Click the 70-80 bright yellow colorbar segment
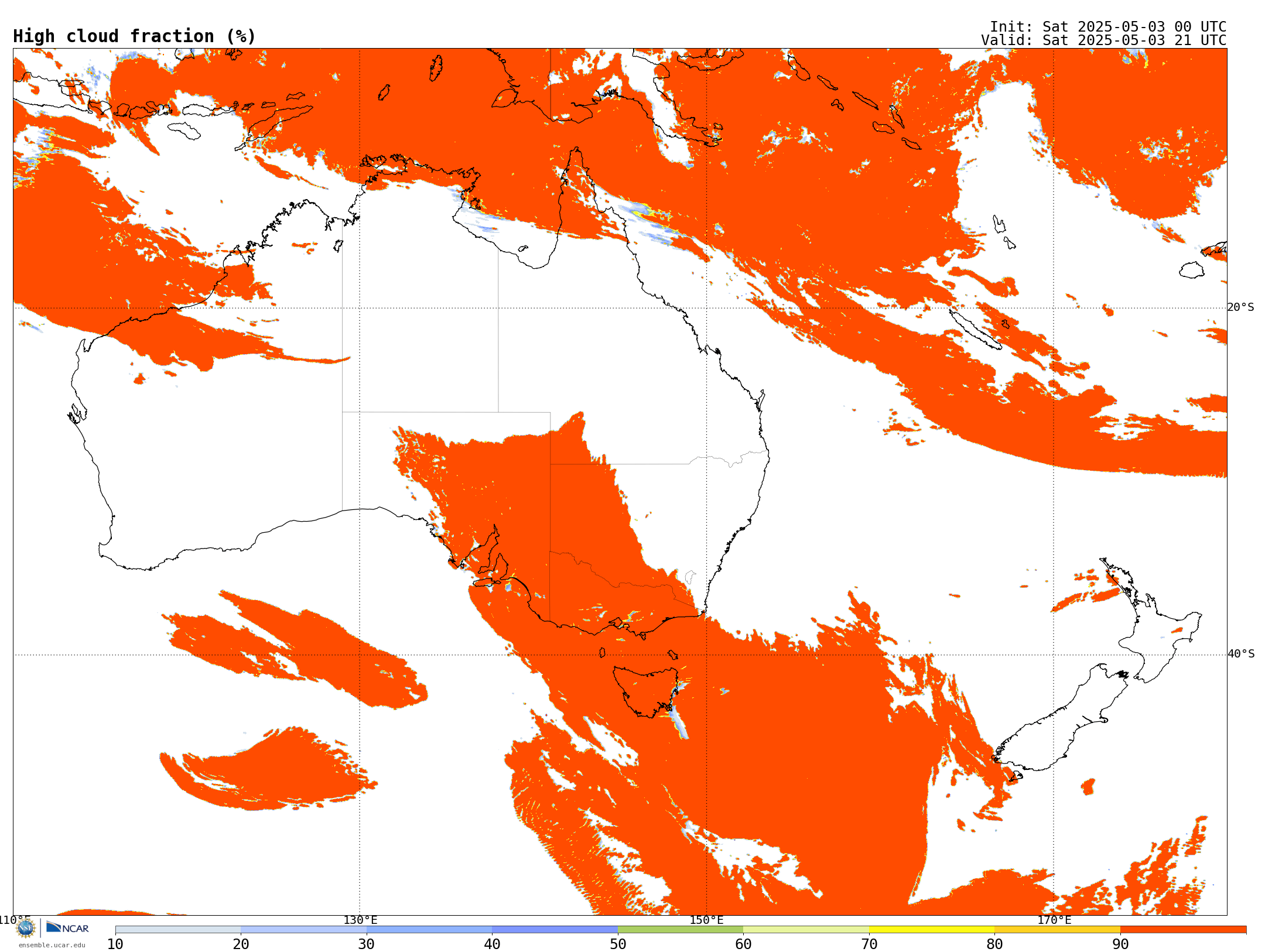The width and height of the screenshot is (1265, 952). (x=932, y=930)
